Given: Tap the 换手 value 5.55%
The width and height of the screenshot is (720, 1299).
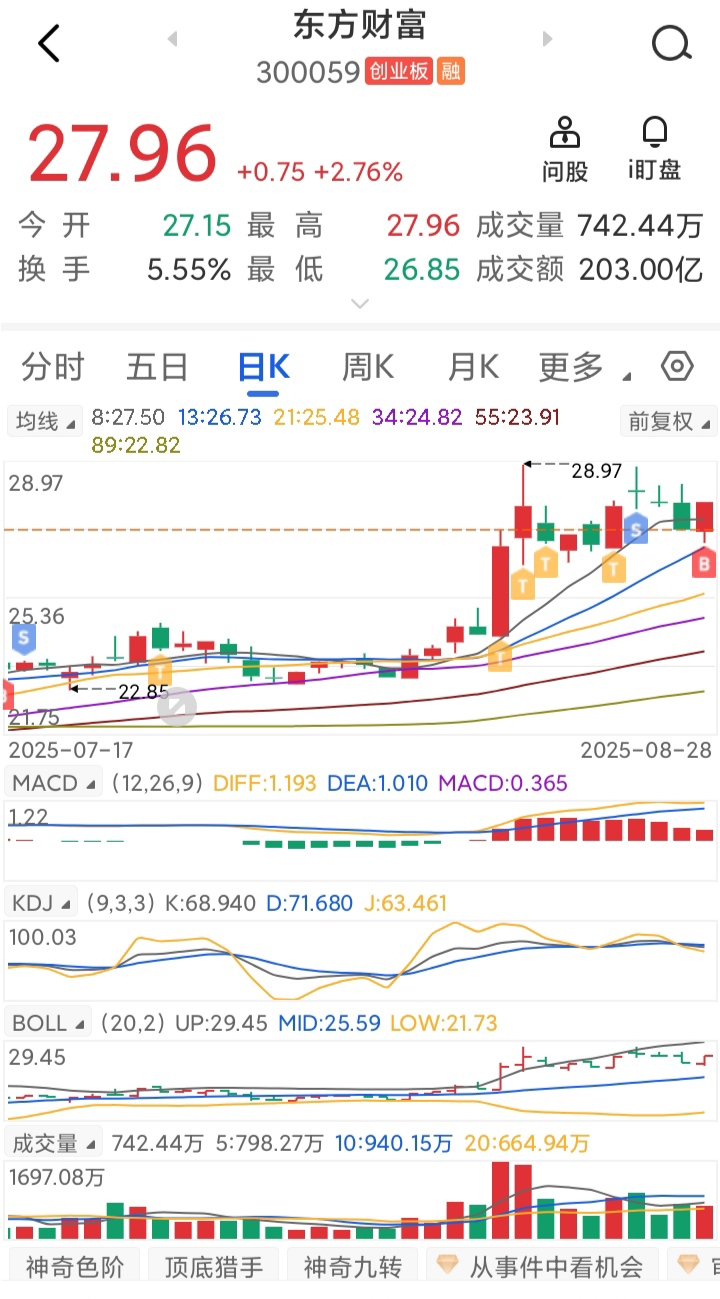Looking at the screenshot, I should coord(189,270).
